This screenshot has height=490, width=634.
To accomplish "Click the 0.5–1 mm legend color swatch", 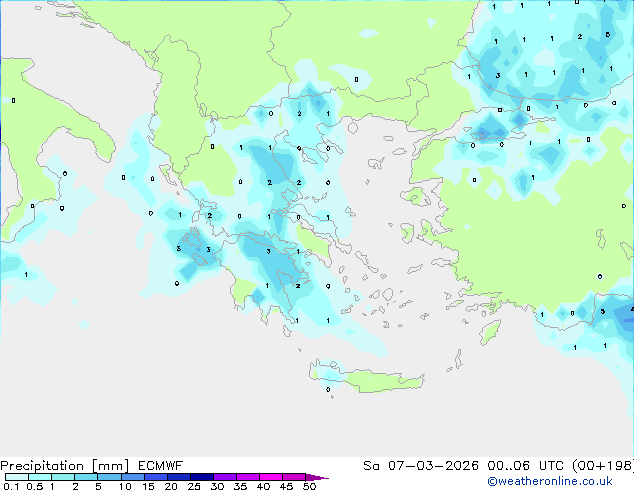I will [40, 477].
